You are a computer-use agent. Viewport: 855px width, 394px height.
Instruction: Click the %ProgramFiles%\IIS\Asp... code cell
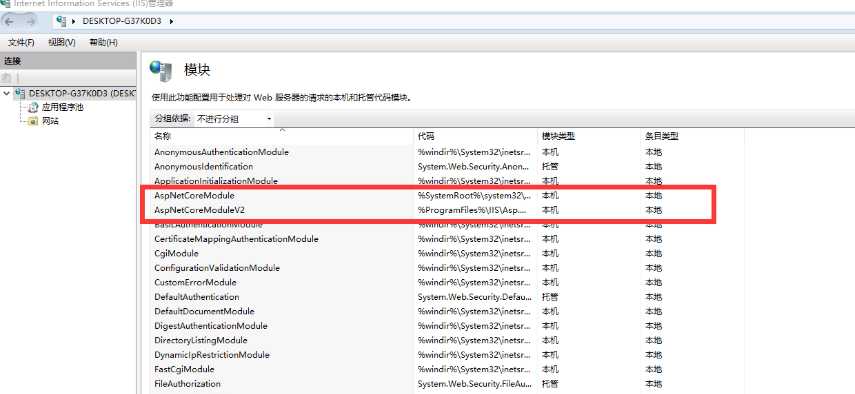point(473,210)
